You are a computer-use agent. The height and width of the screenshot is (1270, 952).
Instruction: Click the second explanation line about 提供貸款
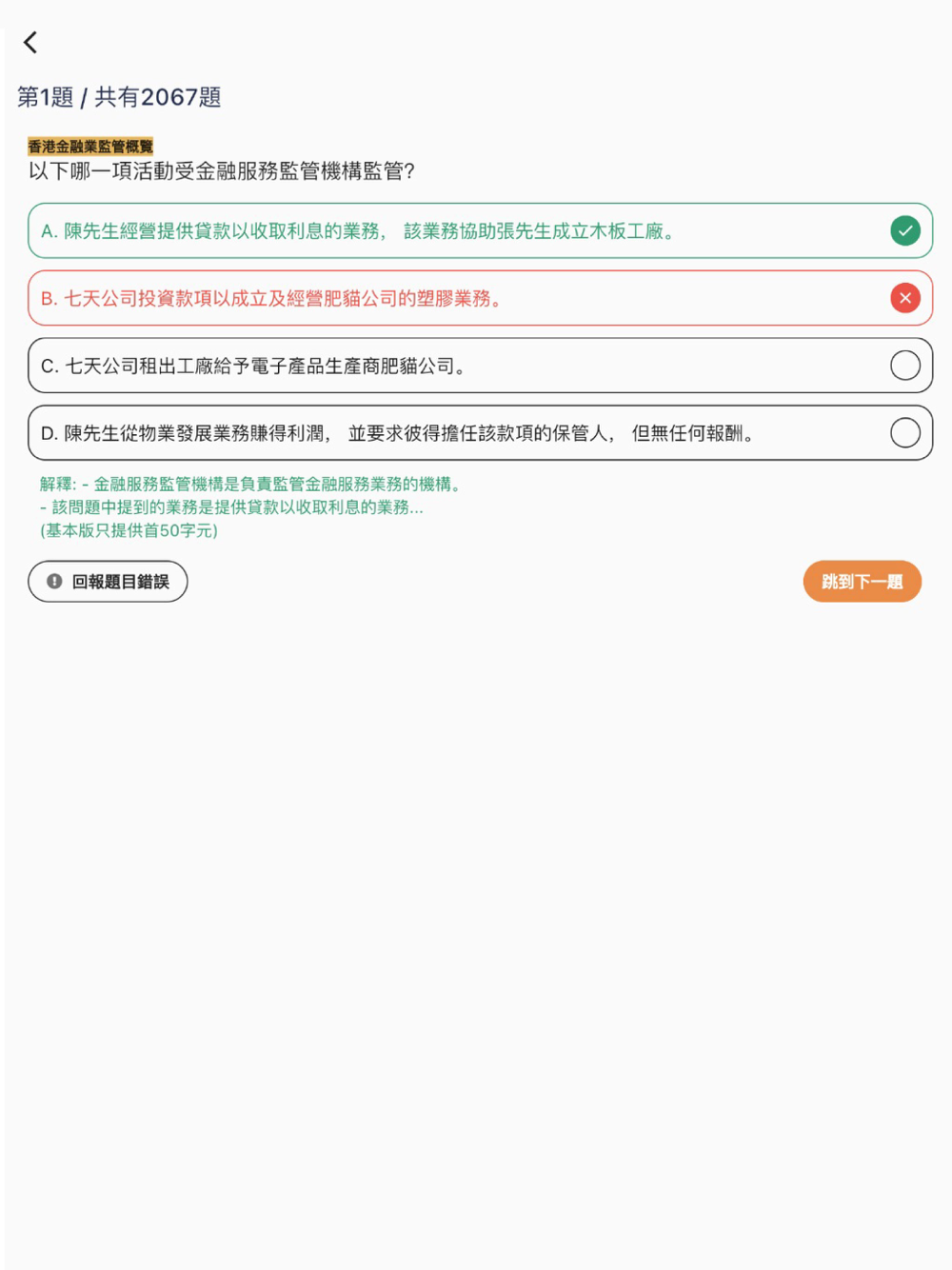tap(232, 507)
